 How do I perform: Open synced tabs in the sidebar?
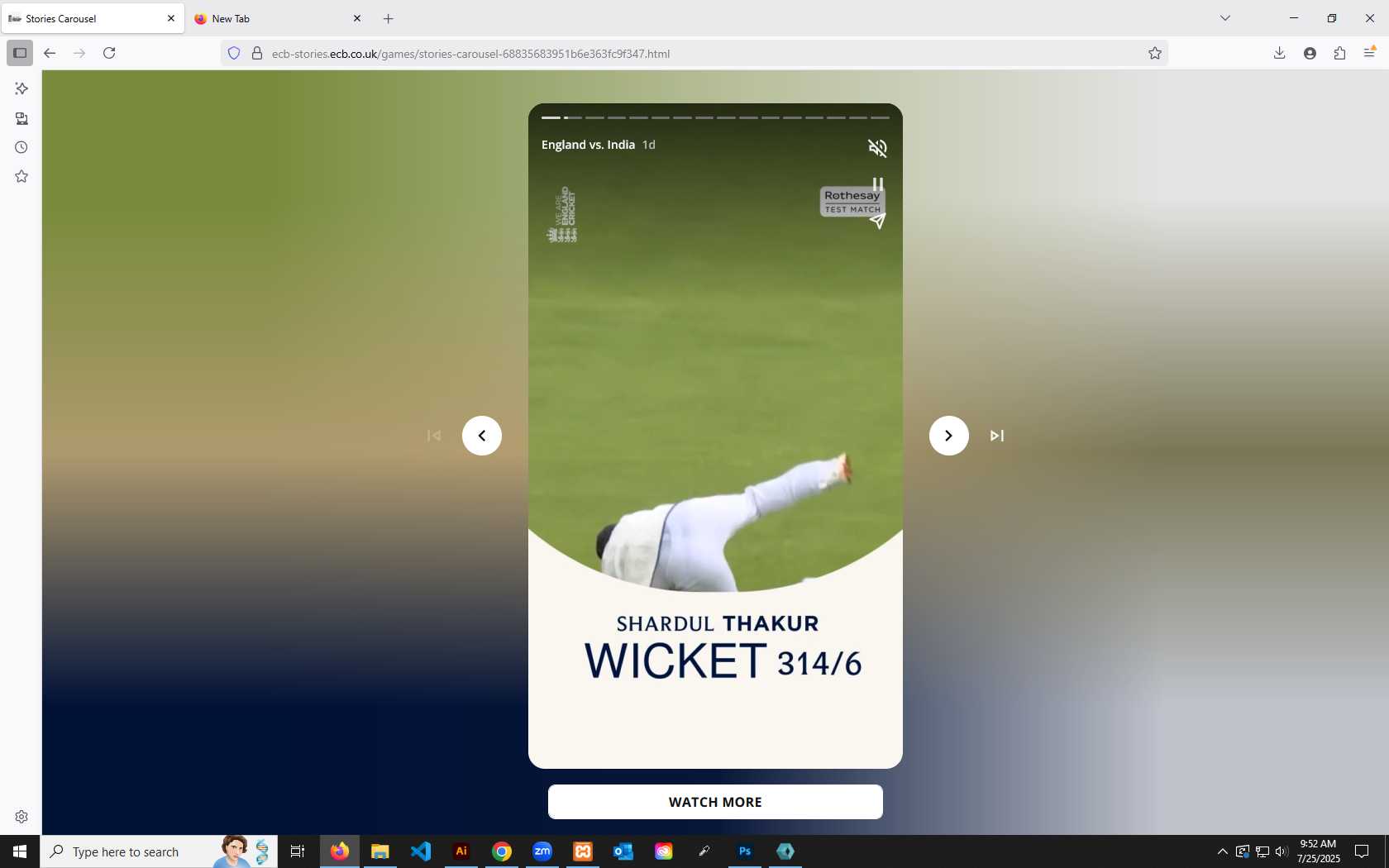click(21, 118)
